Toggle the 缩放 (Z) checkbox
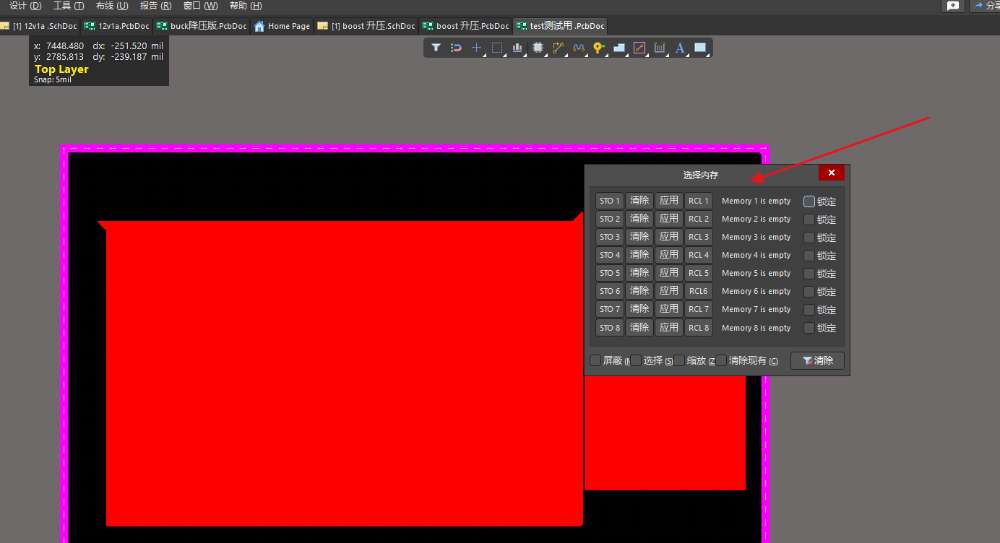The height and width of the screenshot is (543, 1000). (679, 361)
